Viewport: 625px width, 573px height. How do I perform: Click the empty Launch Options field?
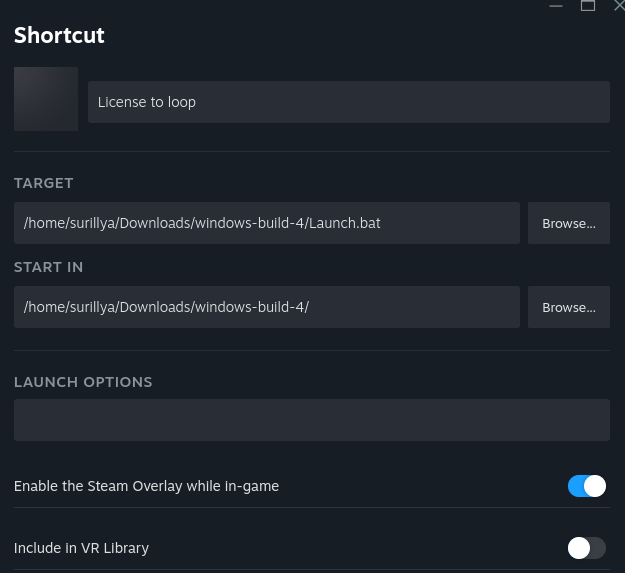(x=311, y=420)
